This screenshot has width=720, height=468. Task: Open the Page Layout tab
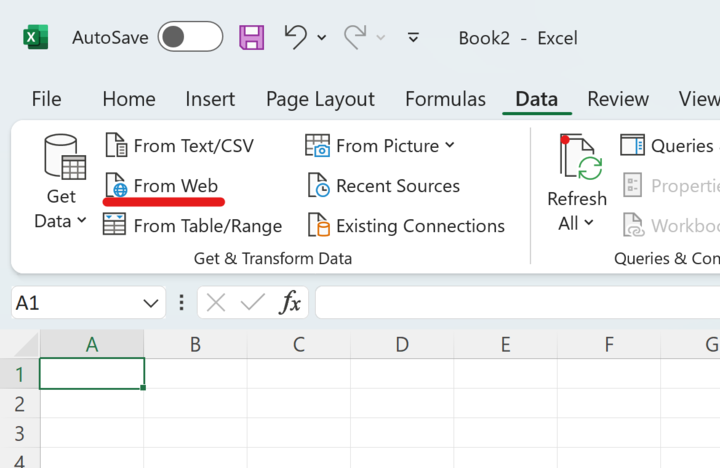pyautogui.click(x=320, y=99)
